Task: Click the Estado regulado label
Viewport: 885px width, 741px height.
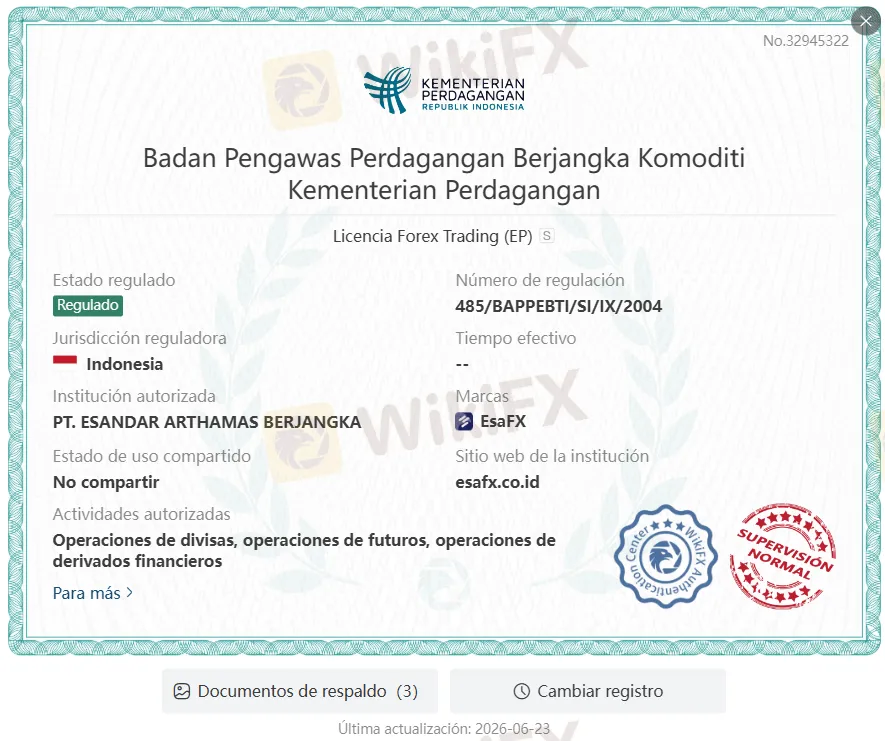Action: (x=114, y=280)
